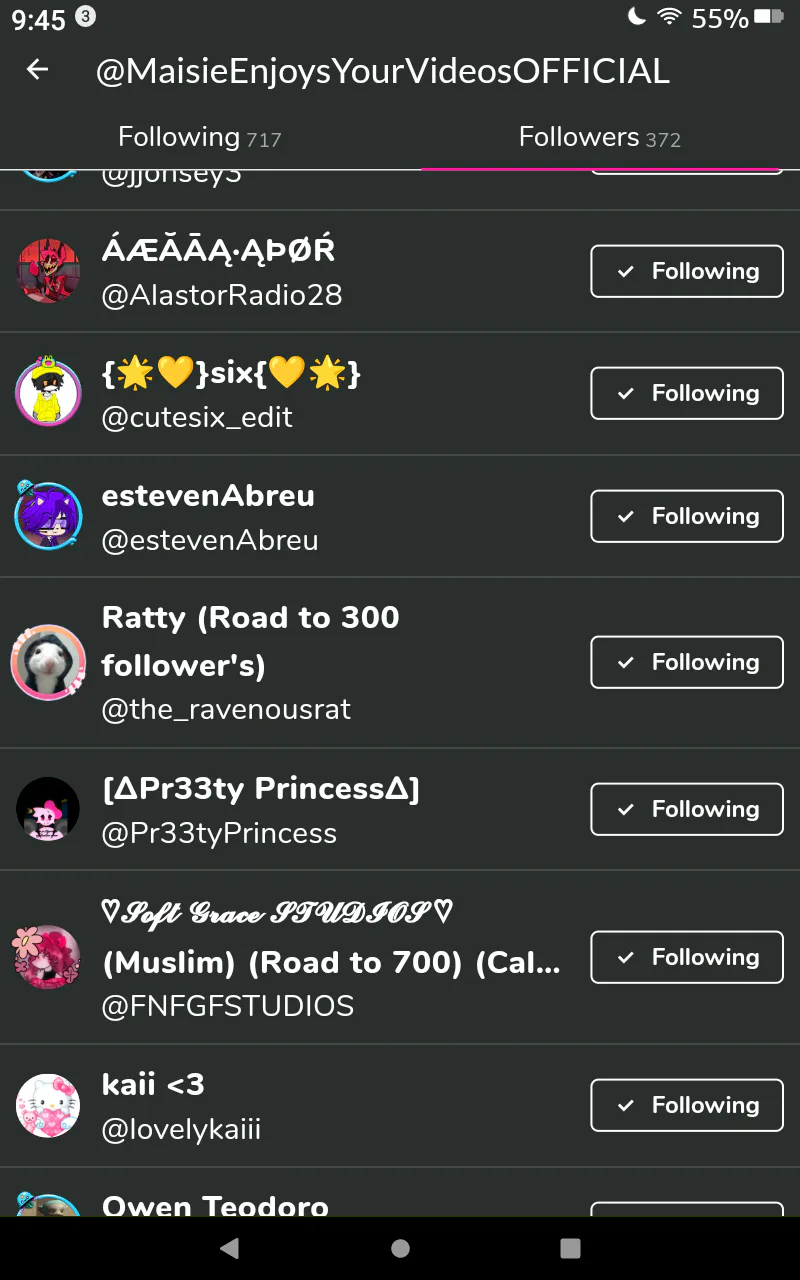The height and width of the screenshot is (1280, 800).
Task: Switch to the Following 717 tab
Action: (200, 137)
